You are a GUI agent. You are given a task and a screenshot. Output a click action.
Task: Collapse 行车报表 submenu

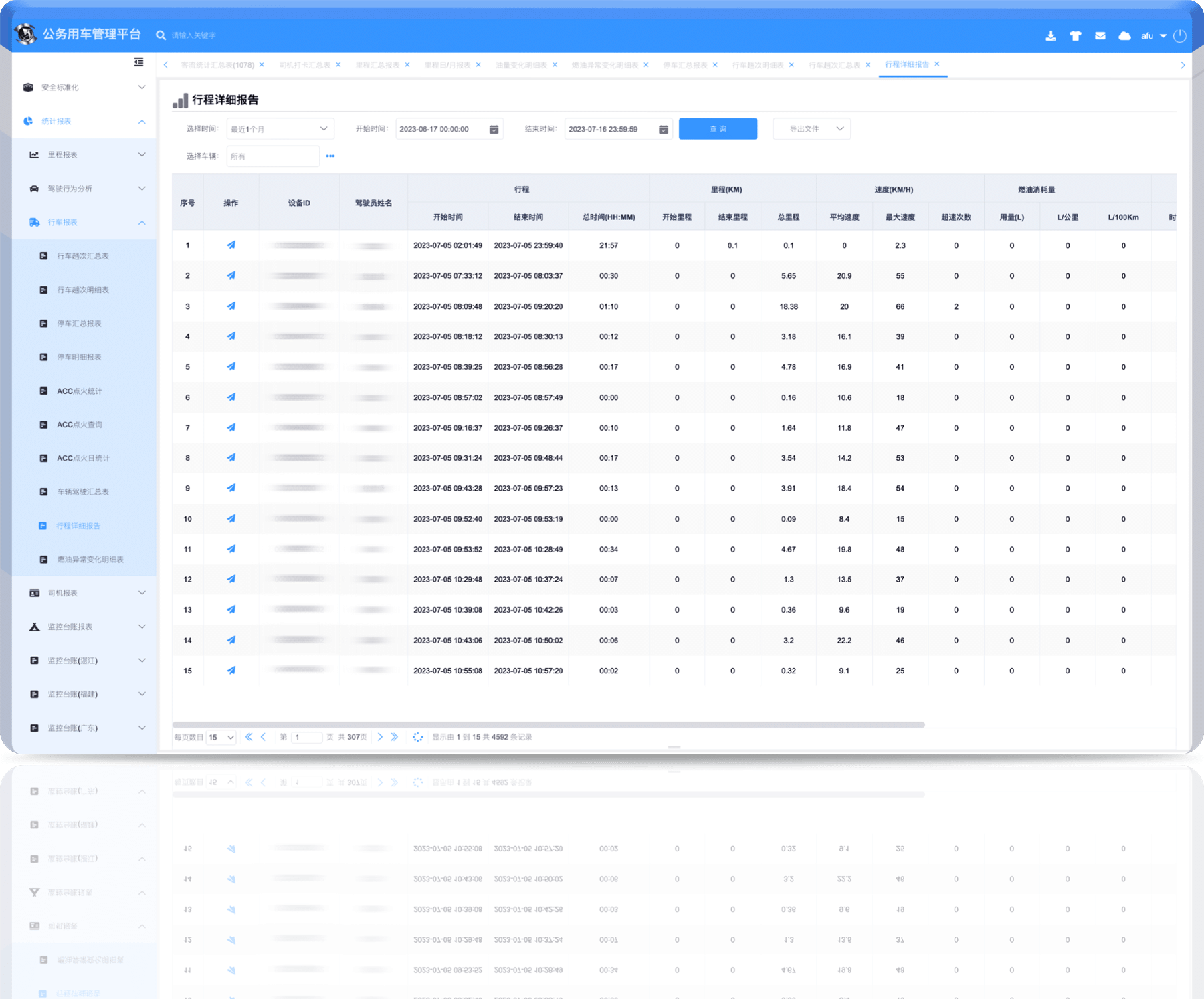point(84,222)
